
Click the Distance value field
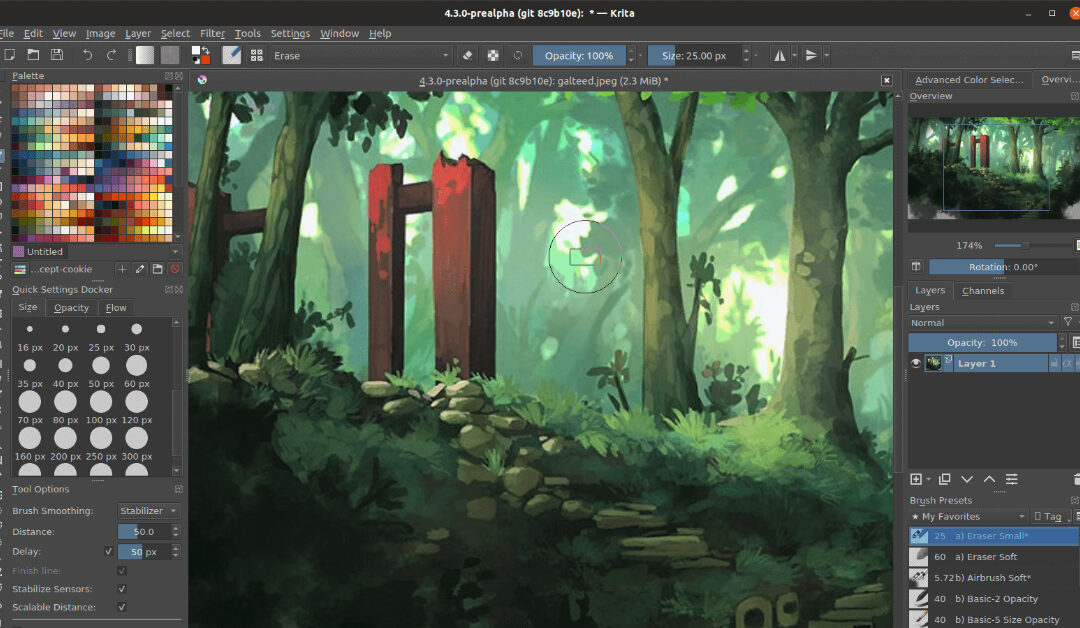pyautogui.click(x=144, y=532)
